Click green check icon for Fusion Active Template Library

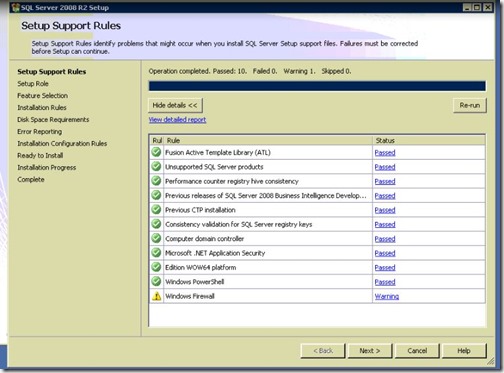[156, 152]
